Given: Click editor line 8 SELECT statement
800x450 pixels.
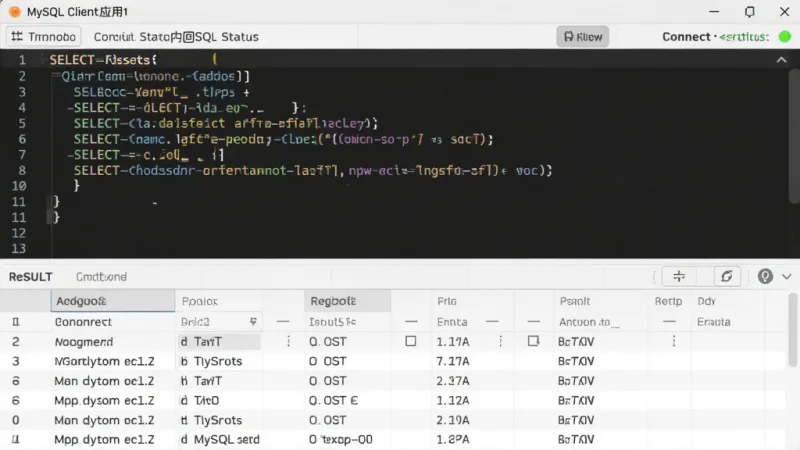Looking at the screenshot, I should 313,170.
